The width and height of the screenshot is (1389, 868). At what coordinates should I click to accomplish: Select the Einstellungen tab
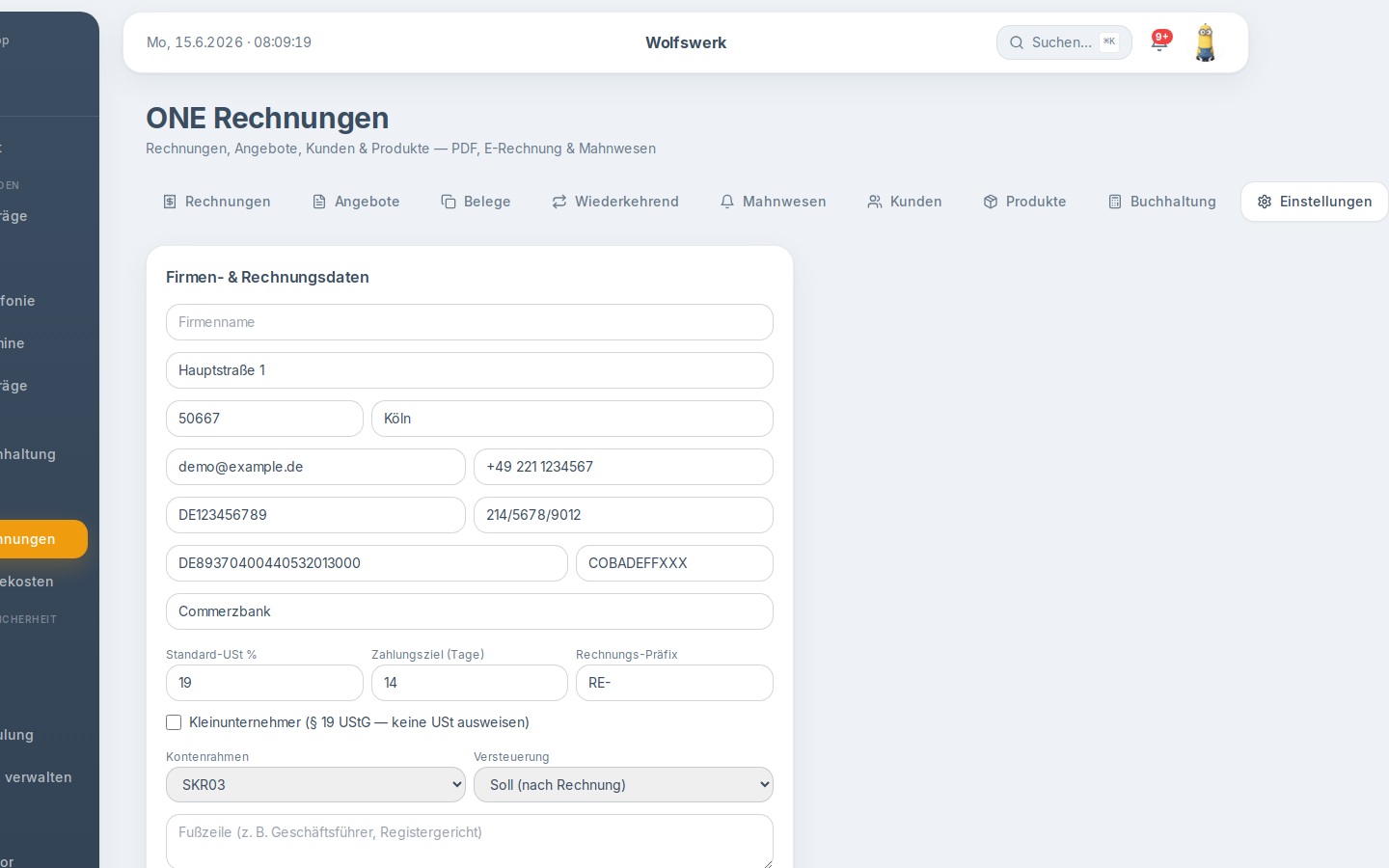[1315, 202]
